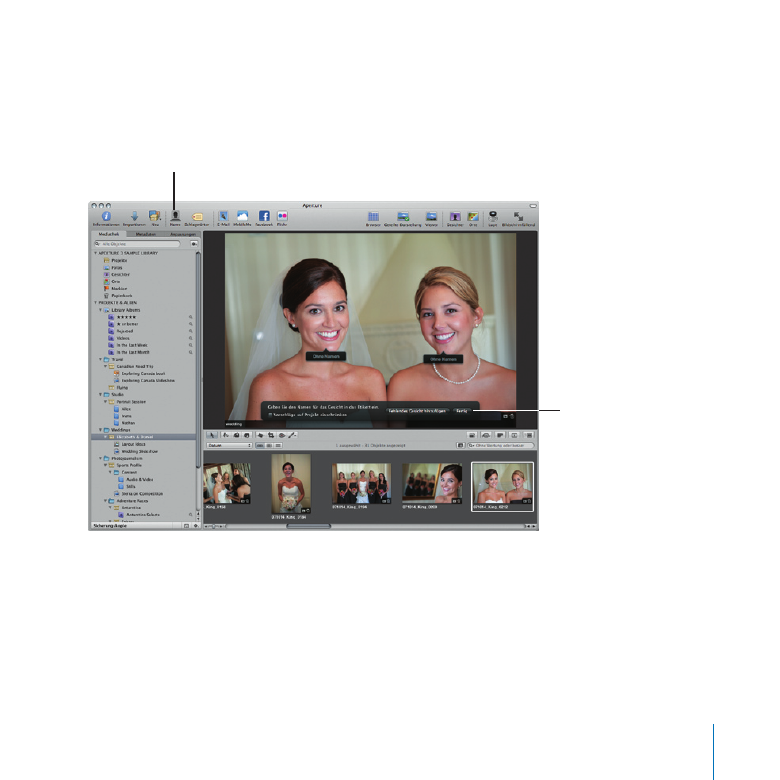
Task: Open the retouch brush tool menu
Action: (x=292, y=435)
